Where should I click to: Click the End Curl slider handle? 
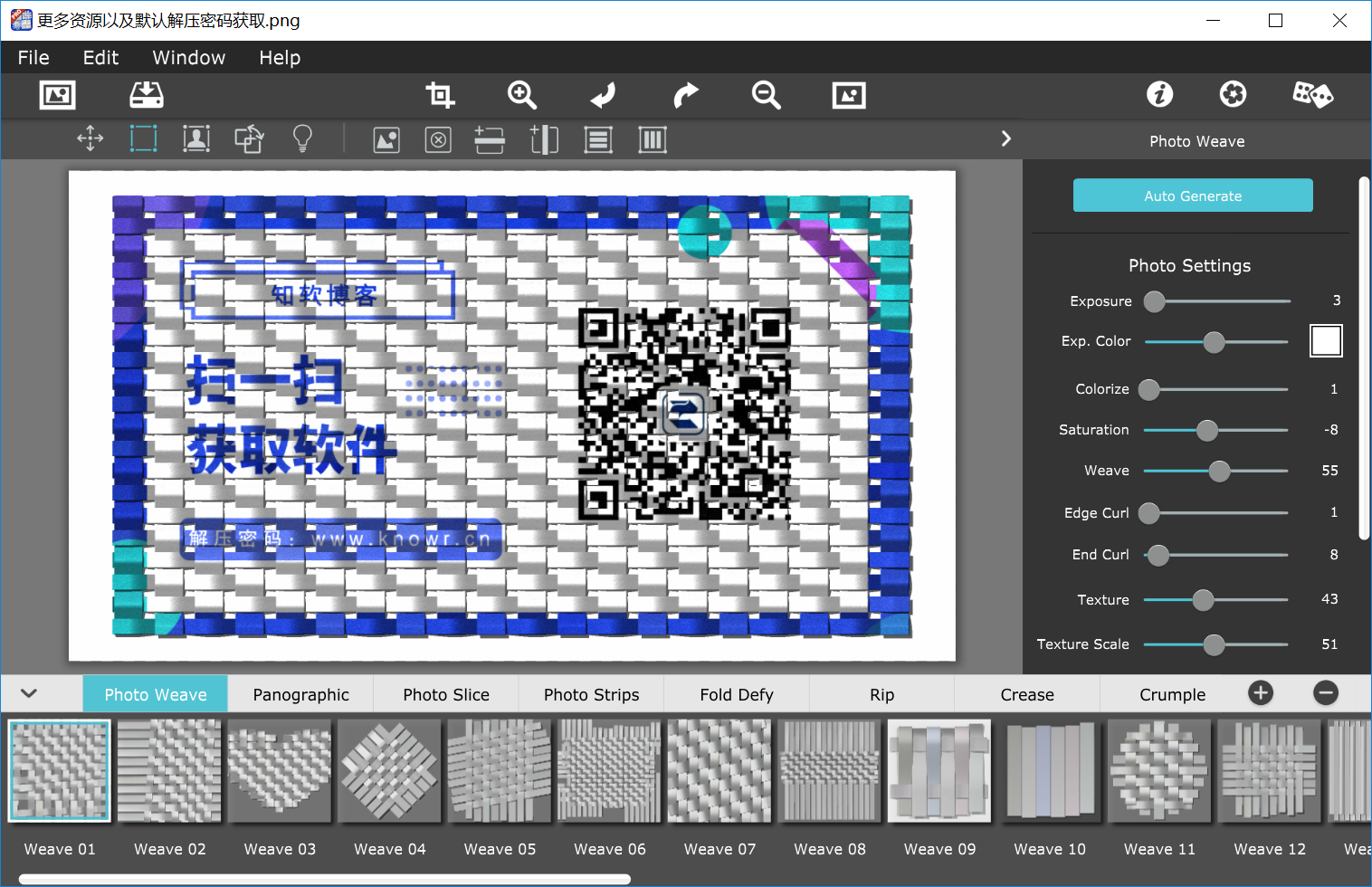[x=1158, y=555]
